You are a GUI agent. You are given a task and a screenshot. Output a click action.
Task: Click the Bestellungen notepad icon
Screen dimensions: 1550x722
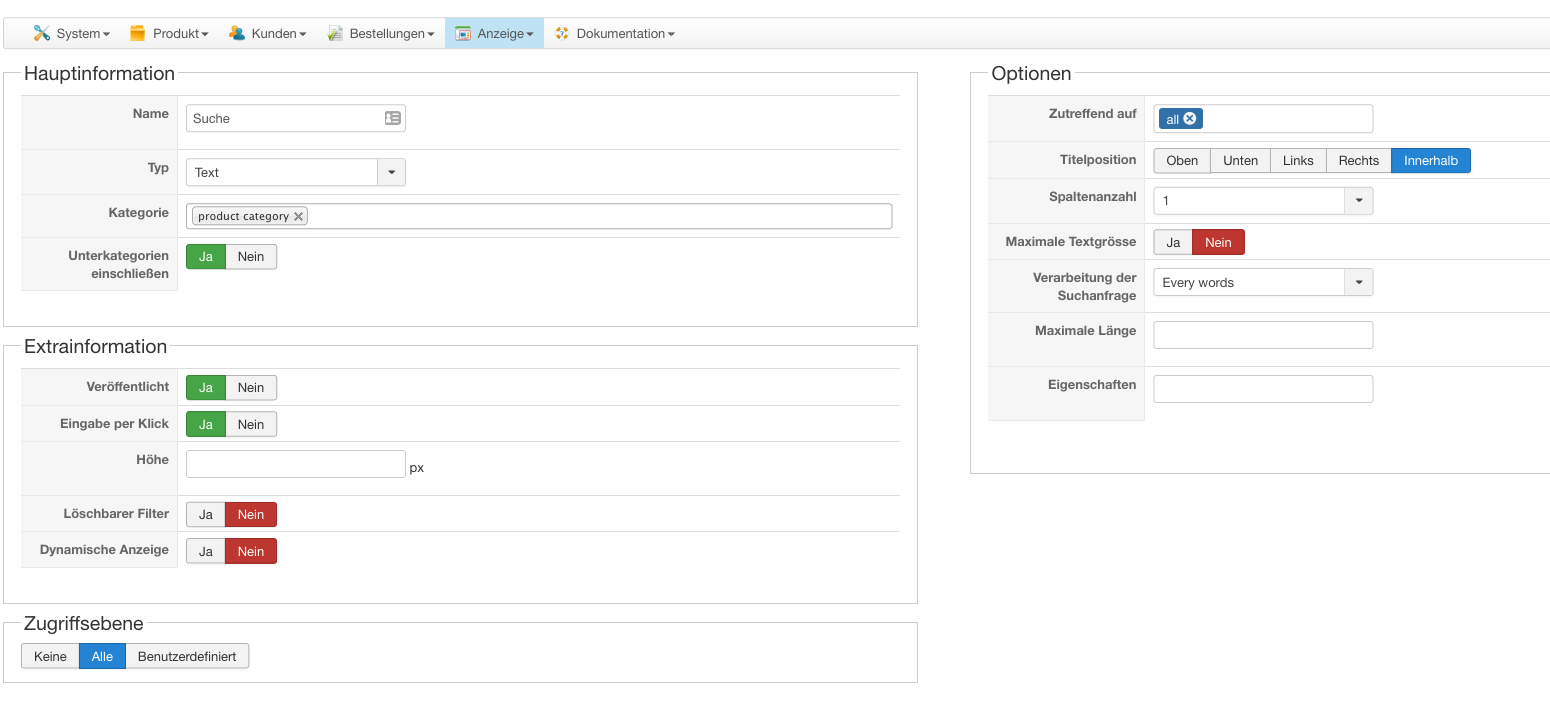(x=335, y=33)
